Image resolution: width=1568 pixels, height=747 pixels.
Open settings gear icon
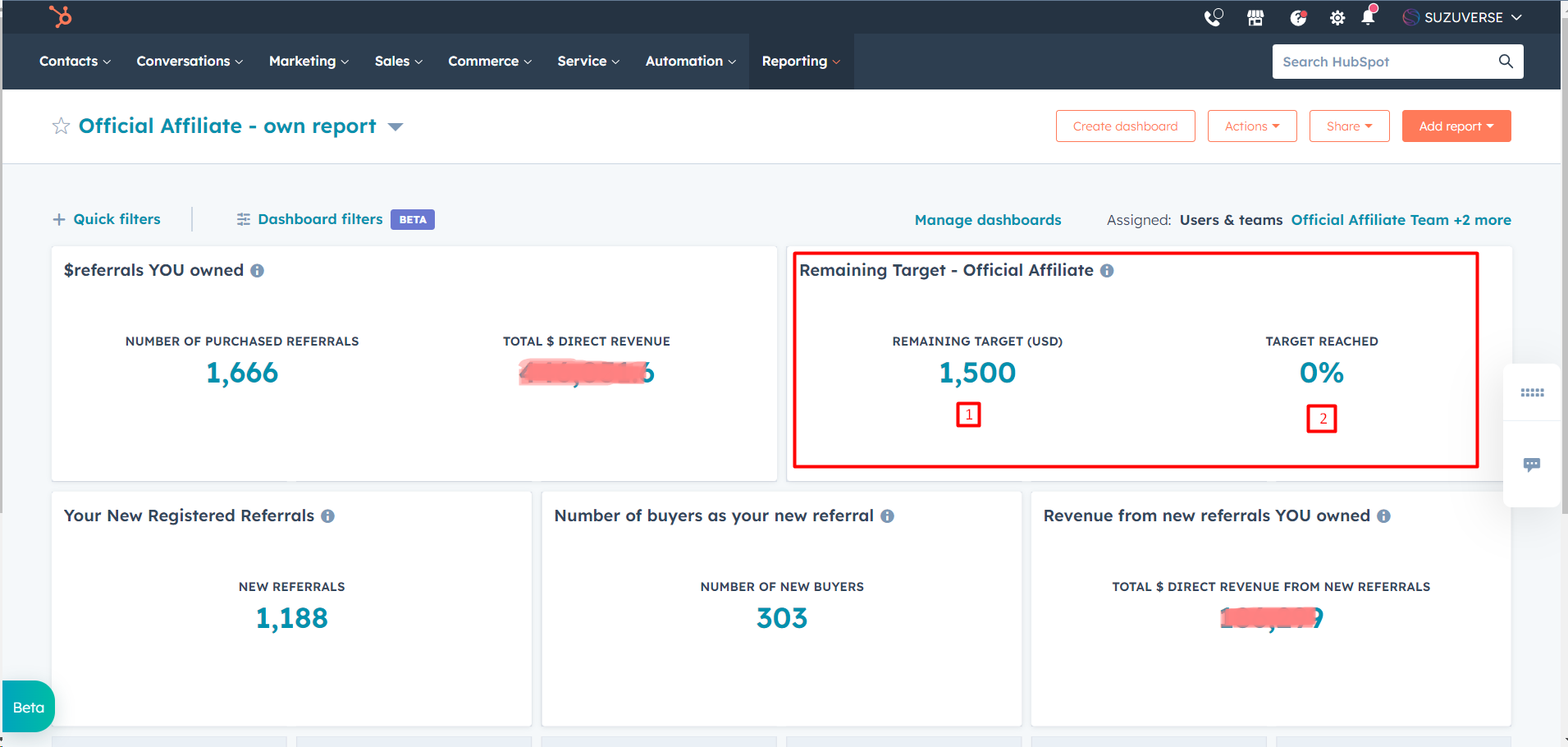click(x=1337, y=17)
